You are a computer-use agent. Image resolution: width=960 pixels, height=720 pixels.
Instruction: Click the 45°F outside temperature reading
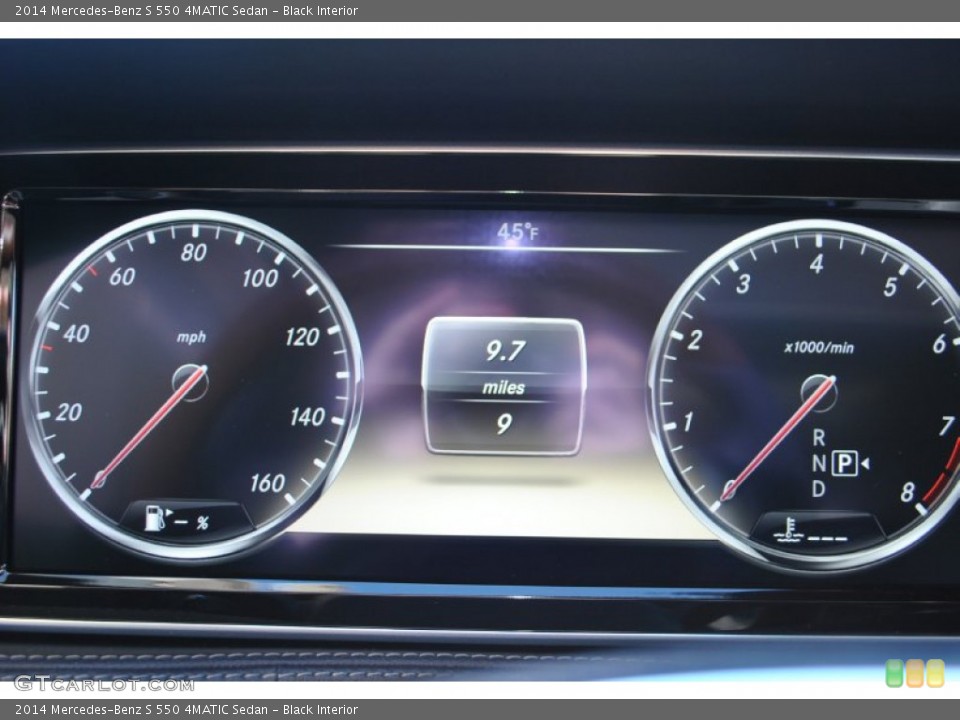point(518,231)
